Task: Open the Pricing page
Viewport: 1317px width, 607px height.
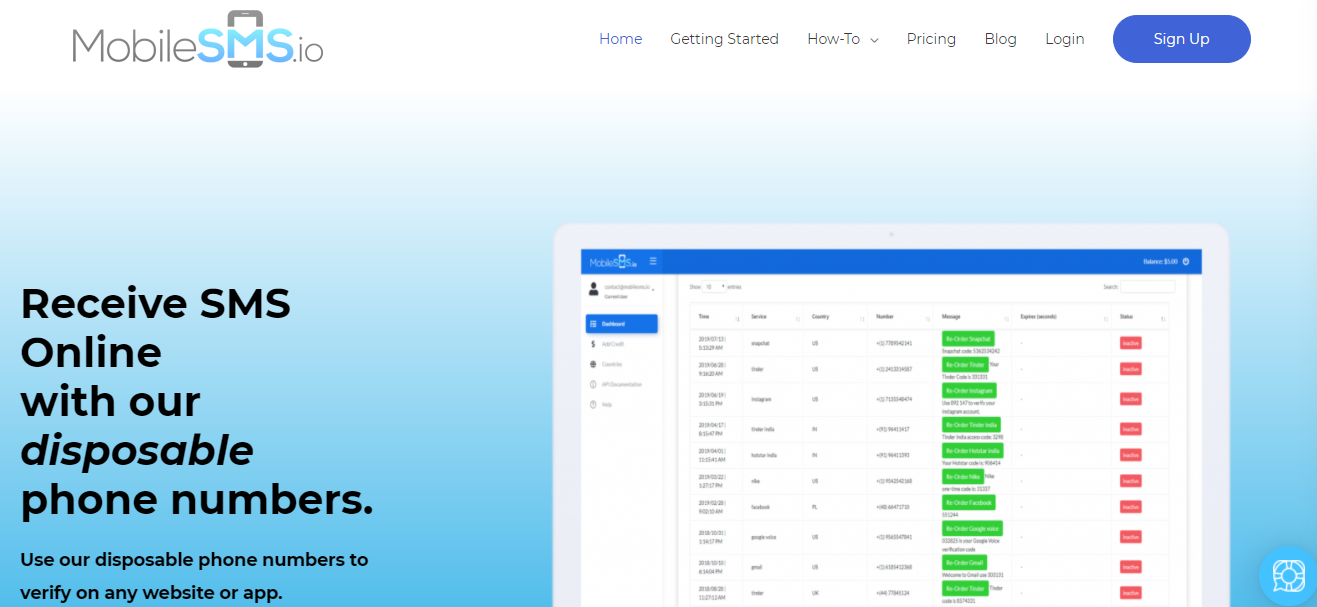Action: click(931, 39)
